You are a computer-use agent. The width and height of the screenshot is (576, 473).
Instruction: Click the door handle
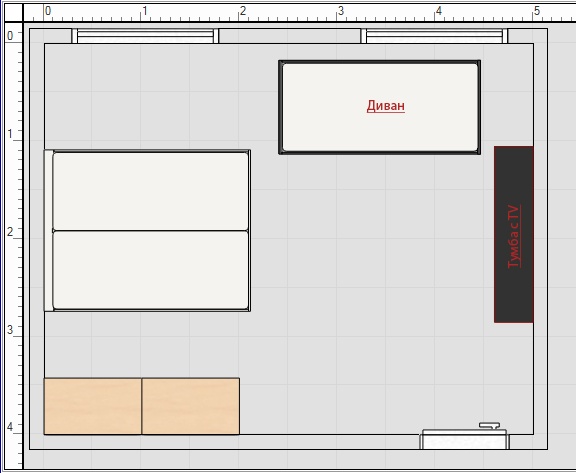pyautogui.click(x=489, y=426)
